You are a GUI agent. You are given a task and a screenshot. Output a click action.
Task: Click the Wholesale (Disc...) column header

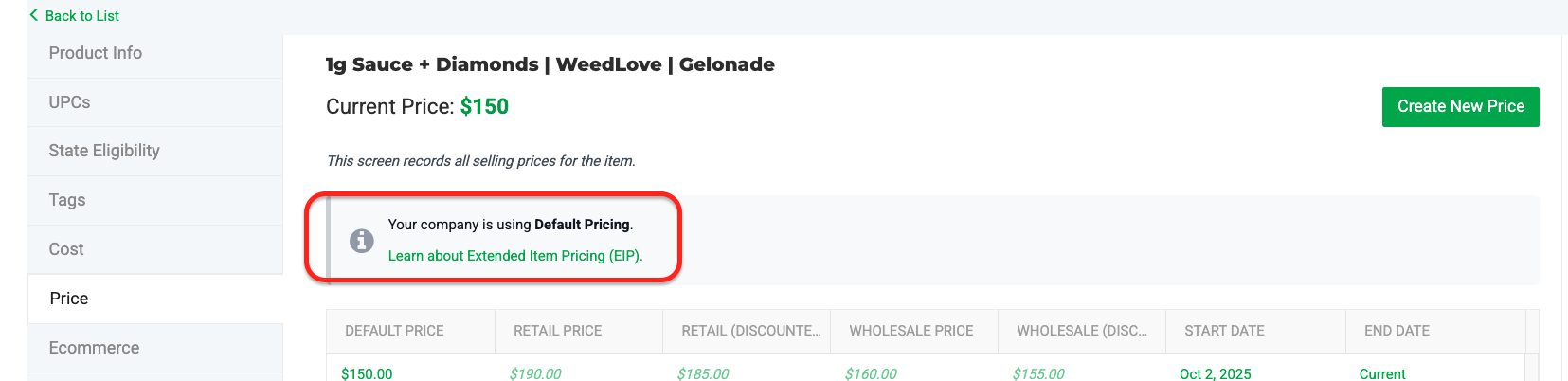pos(1081,331)
